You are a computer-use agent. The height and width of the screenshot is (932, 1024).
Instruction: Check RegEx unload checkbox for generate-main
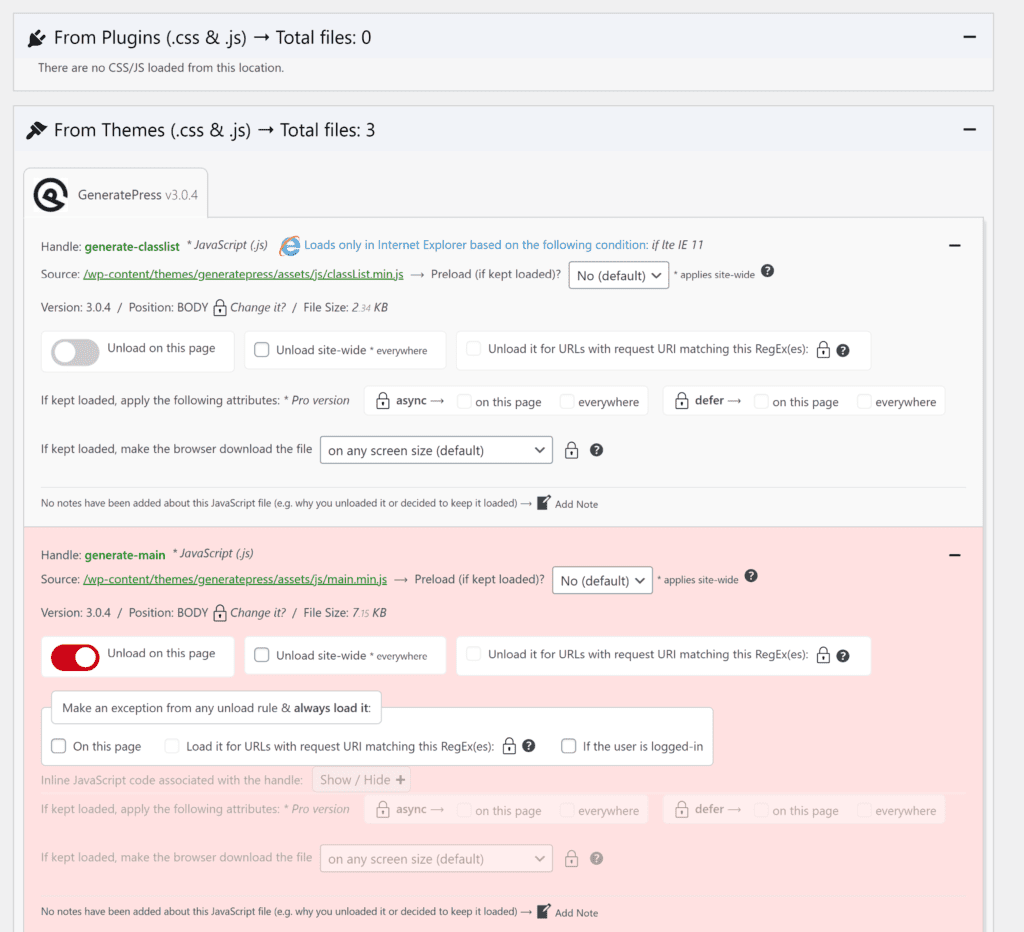[x=473, y=654]
